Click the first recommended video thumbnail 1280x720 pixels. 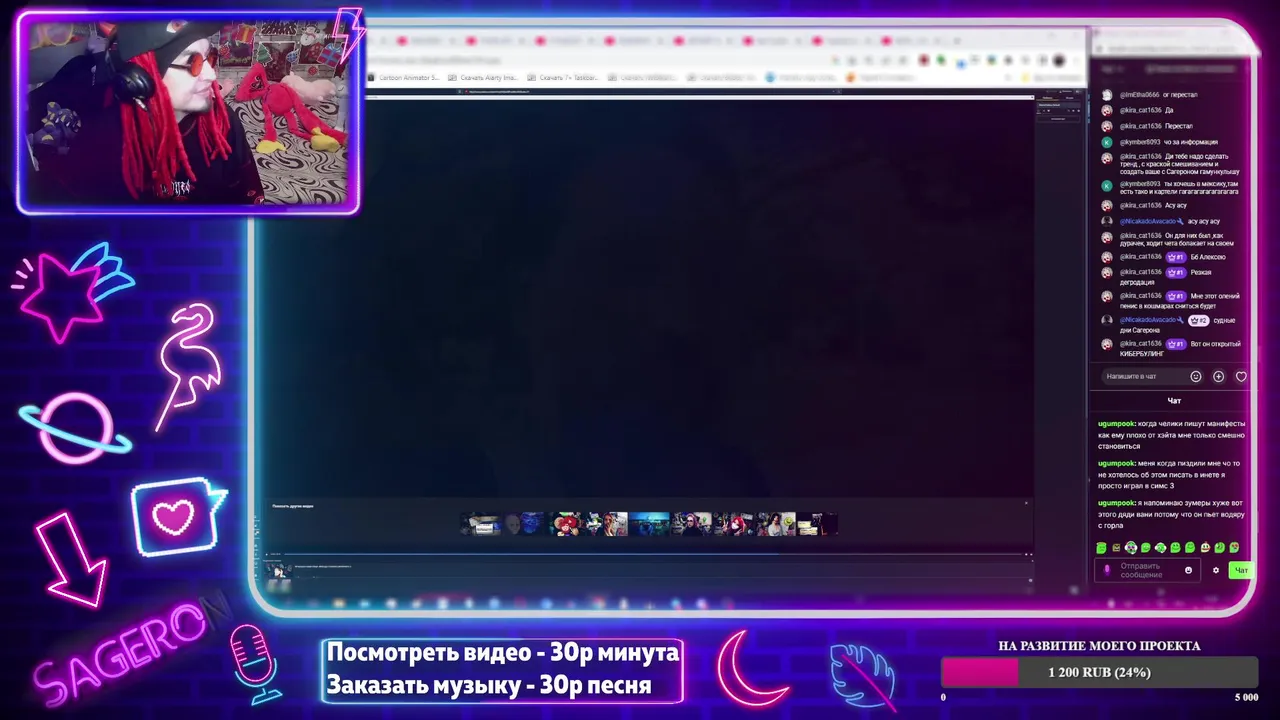(480, 524)
